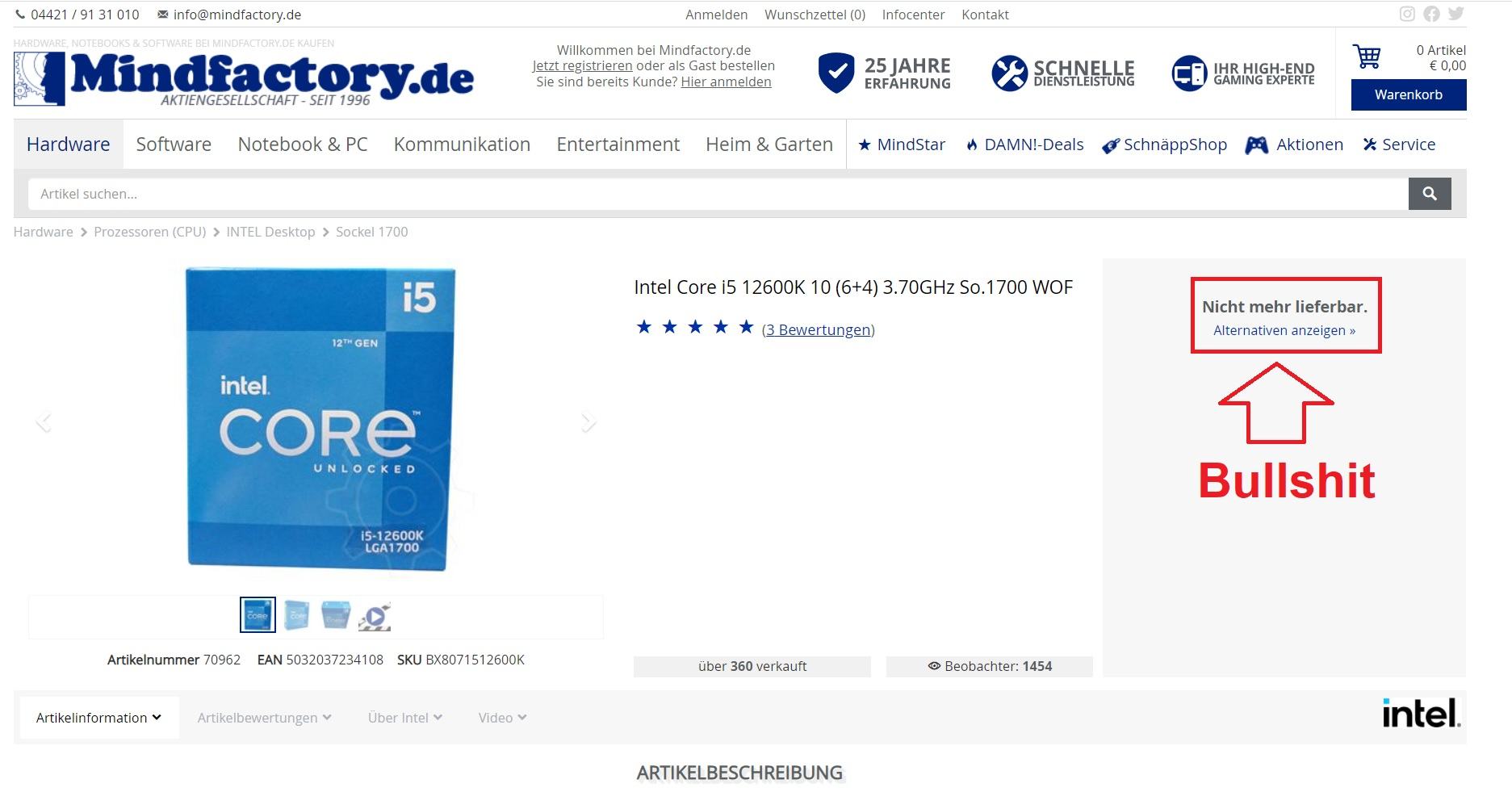Open DAMN!-Deals page

click(1025, 145)
